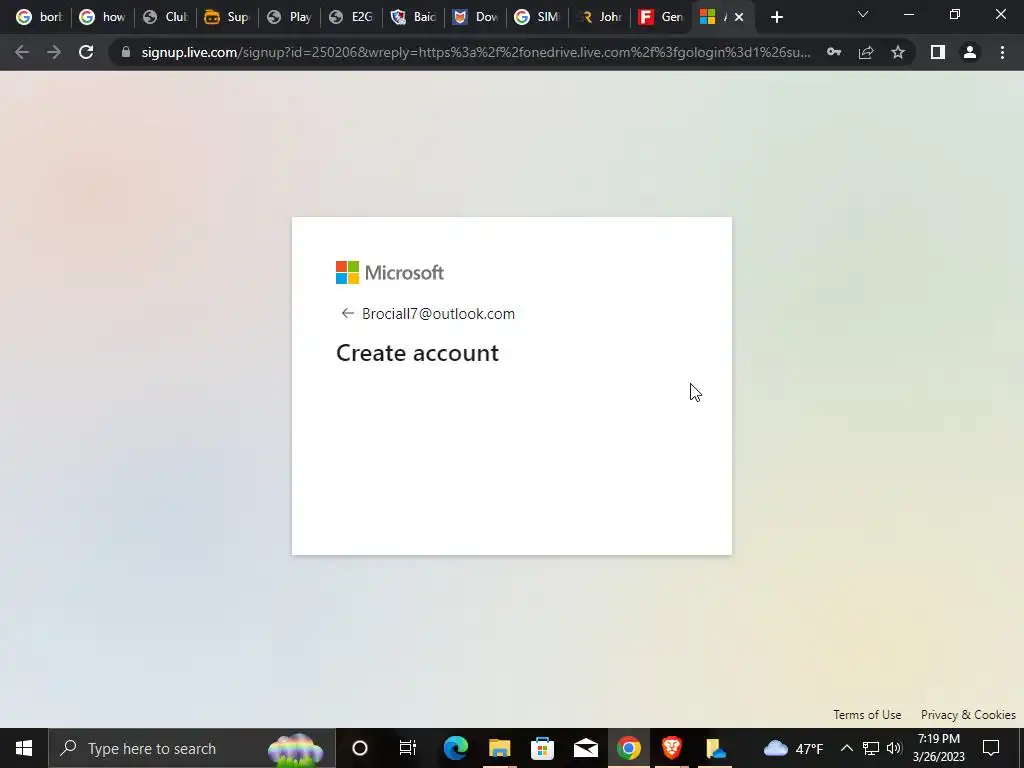The height and width of the screenshot is (768, 1024).
Task: Click the Brociall7@outlook.com email text
Action: pos(438,313)
